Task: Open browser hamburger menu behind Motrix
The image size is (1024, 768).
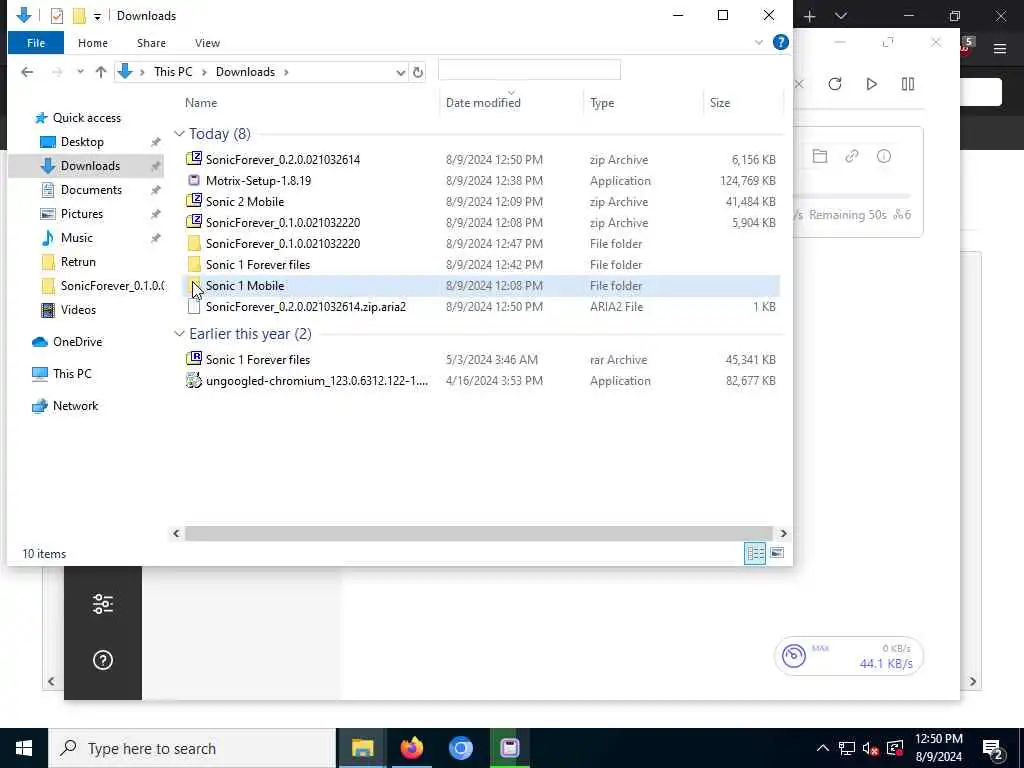Action: point(999,48)
